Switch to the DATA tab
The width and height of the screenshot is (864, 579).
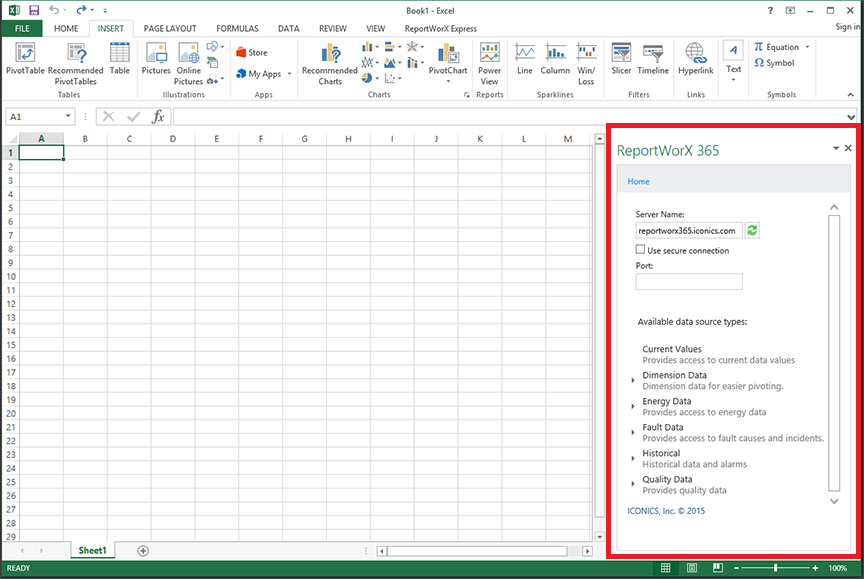tap(288, 29)
